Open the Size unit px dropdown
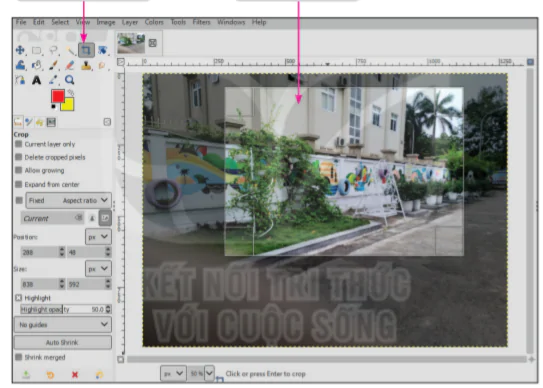 [98, 269]
